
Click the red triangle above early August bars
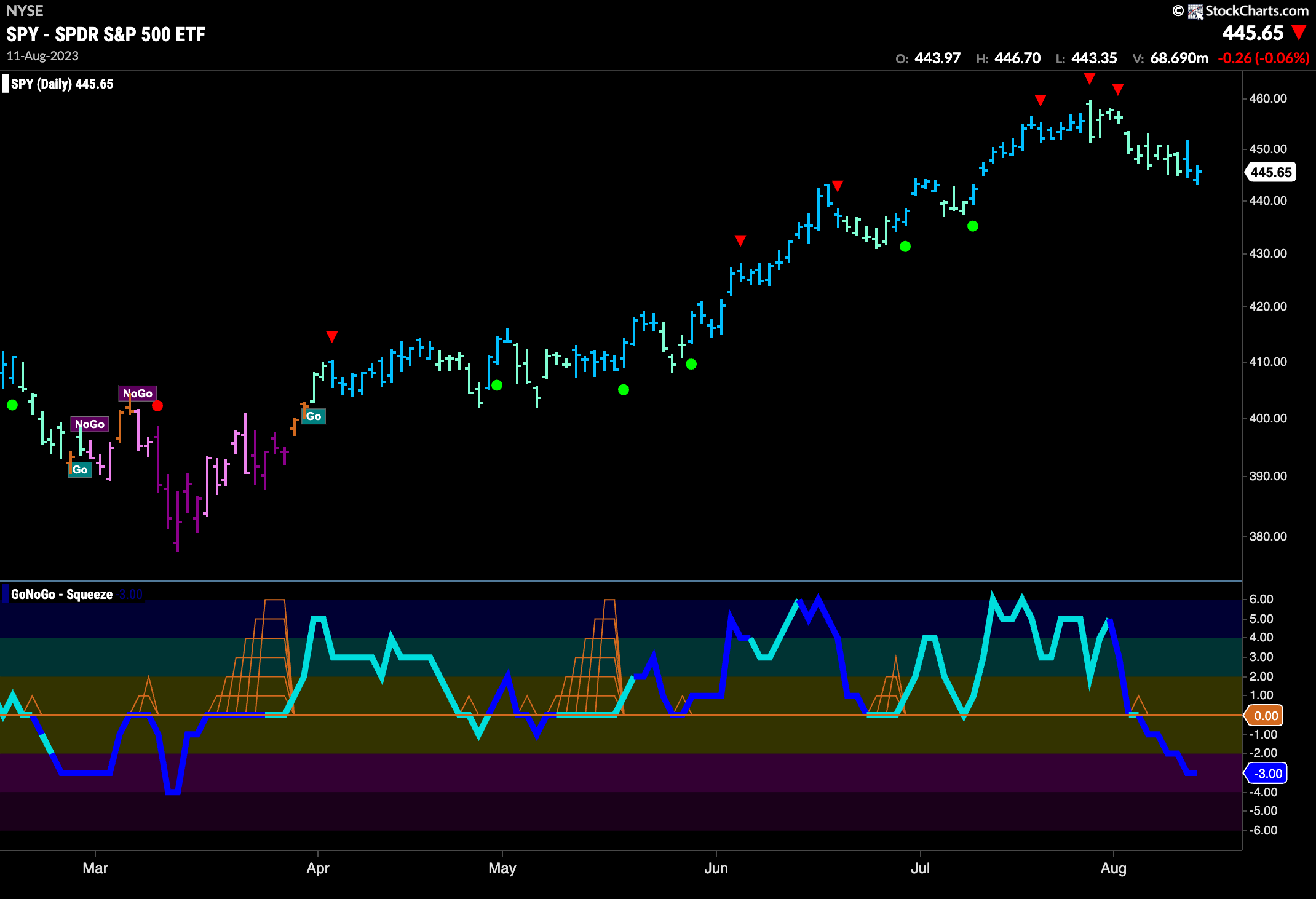tap(1119, 89)
